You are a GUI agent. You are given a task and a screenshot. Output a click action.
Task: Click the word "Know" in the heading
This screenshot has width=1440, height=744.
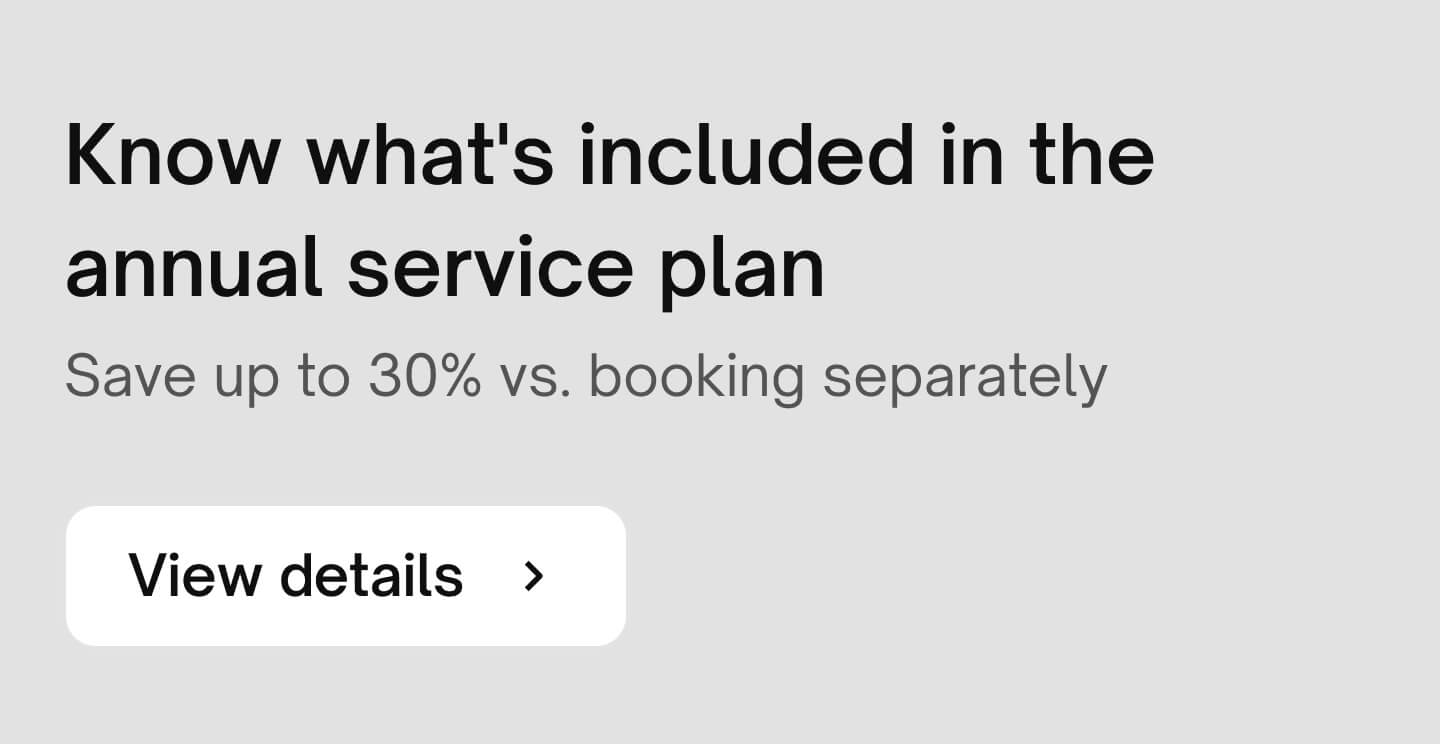tap(172, 155)
